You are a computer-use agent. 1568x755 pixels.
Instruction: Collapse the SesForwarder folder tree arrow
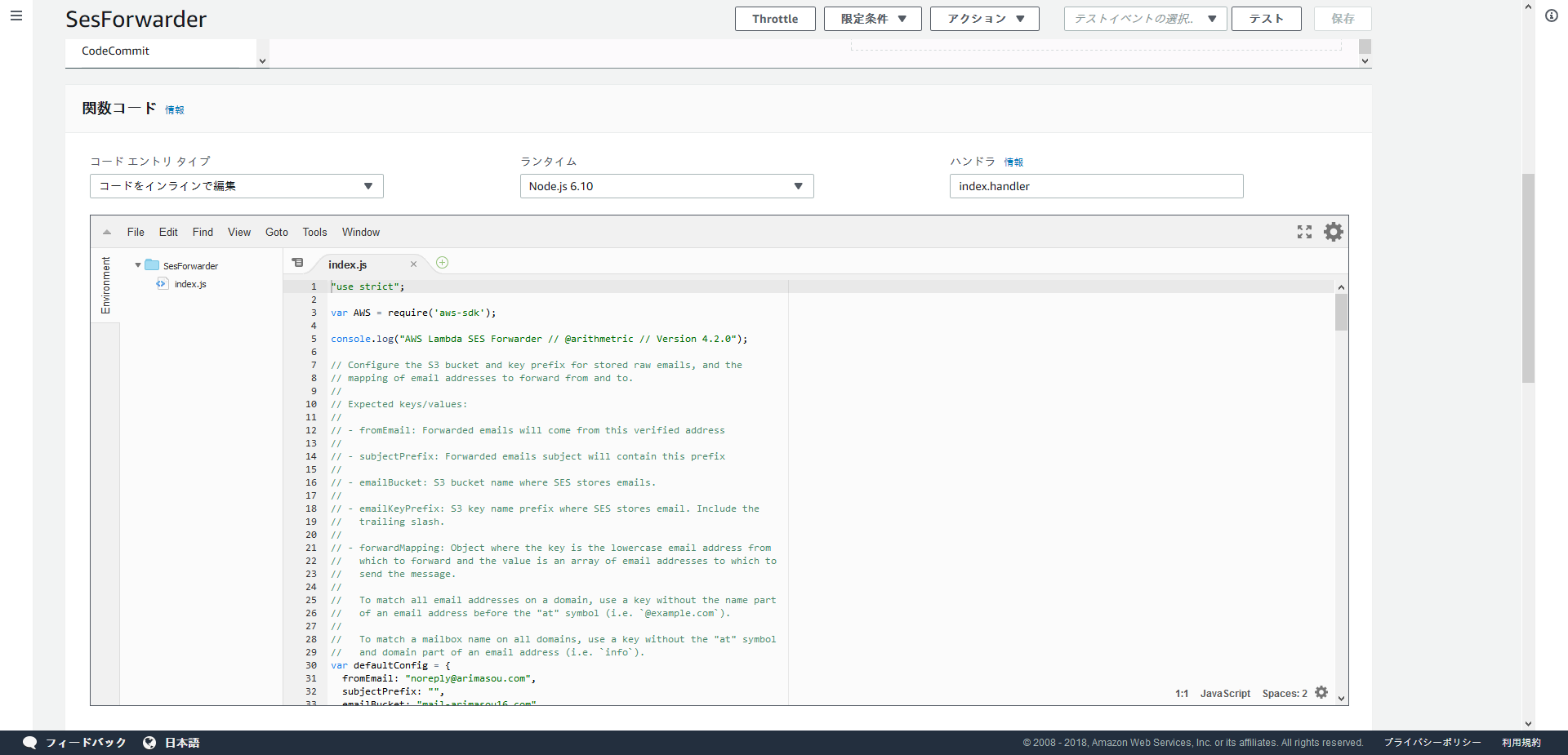(x=137, y=265)
